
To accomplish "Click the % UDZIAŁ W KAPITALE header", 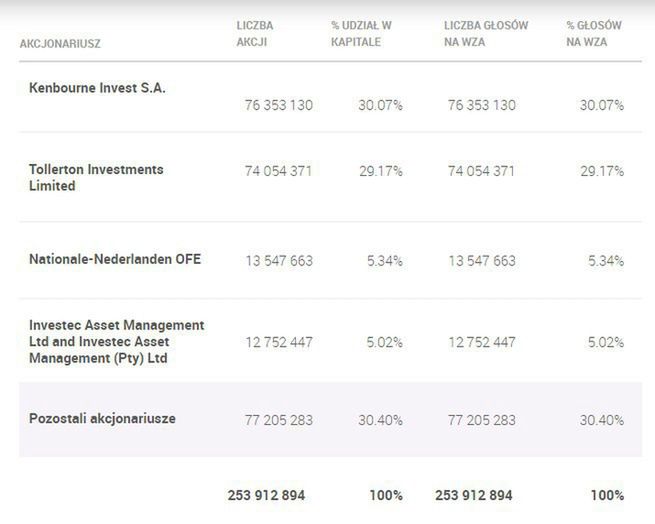I will click(x=362, y=34).
